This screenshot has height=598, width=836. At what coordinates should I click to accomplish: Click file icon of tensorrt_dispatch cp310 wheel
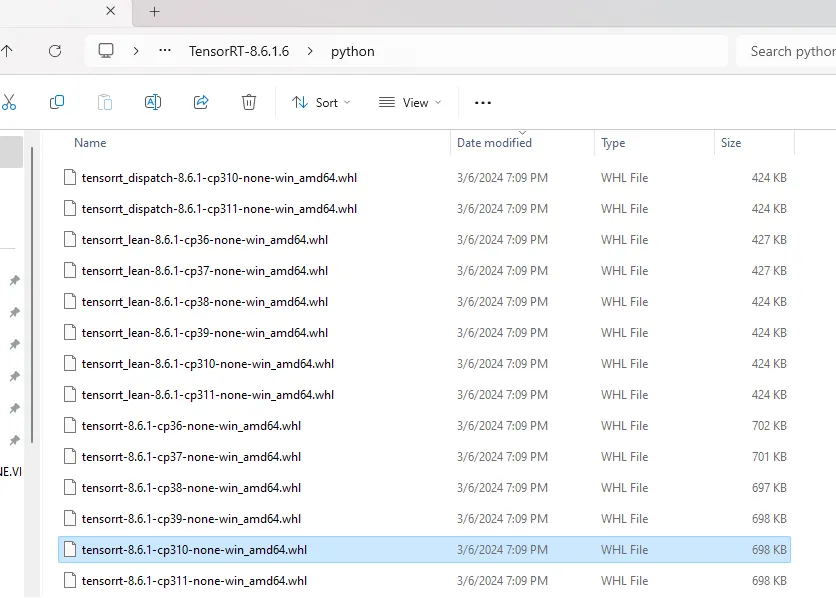click(70, 177)
